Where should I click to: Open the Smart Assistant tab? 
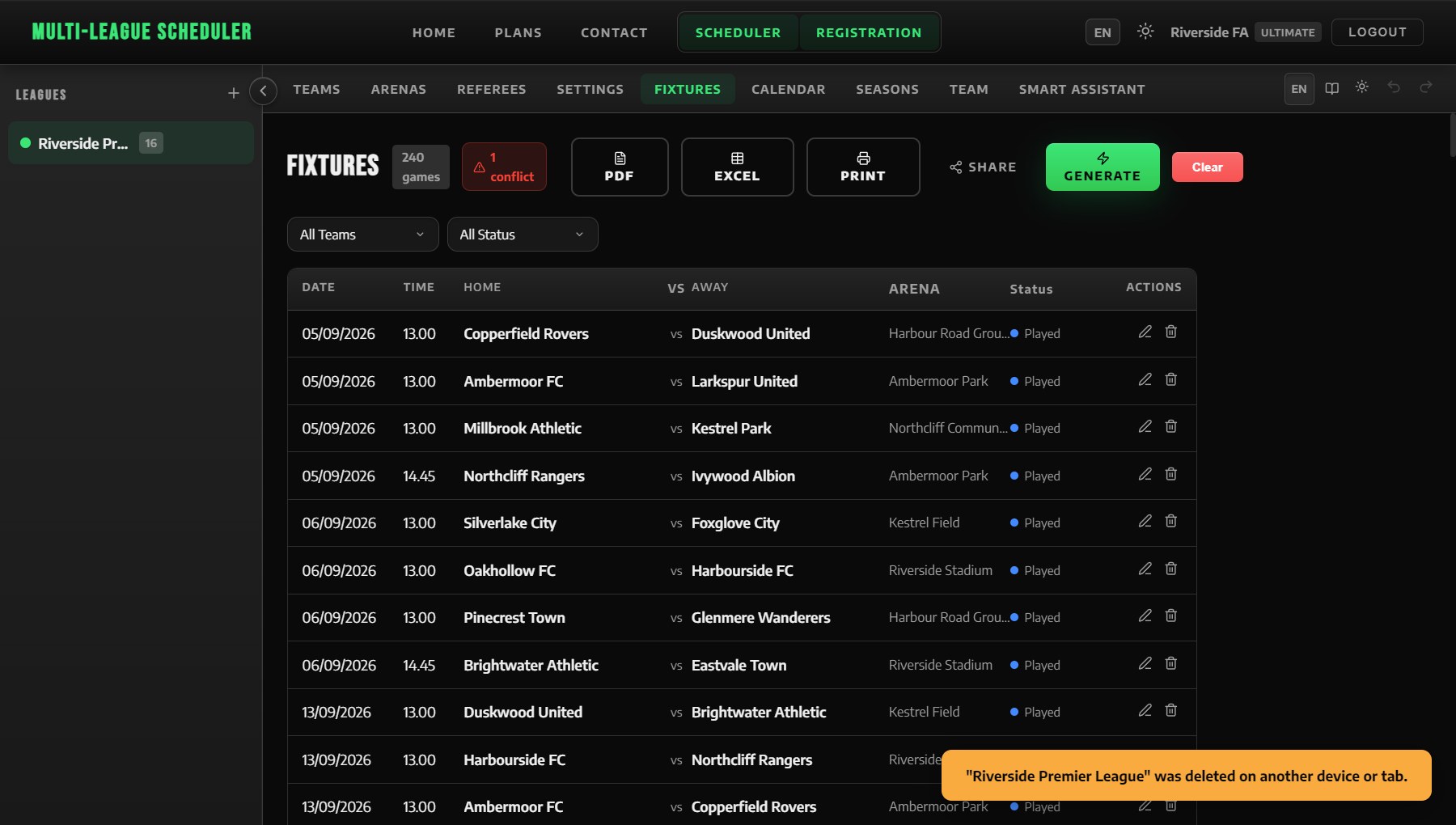pos(1082,89)
